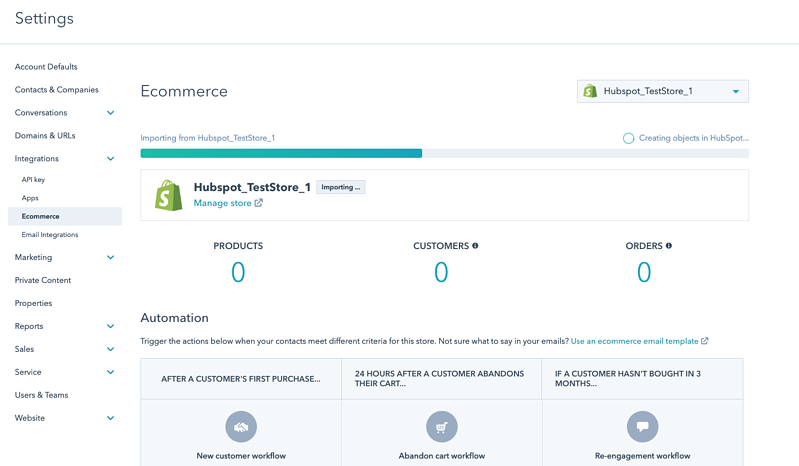Collapse the Integrations sidebar section
The height and width of the screenshot is (466, 799).
pos(110,159)
